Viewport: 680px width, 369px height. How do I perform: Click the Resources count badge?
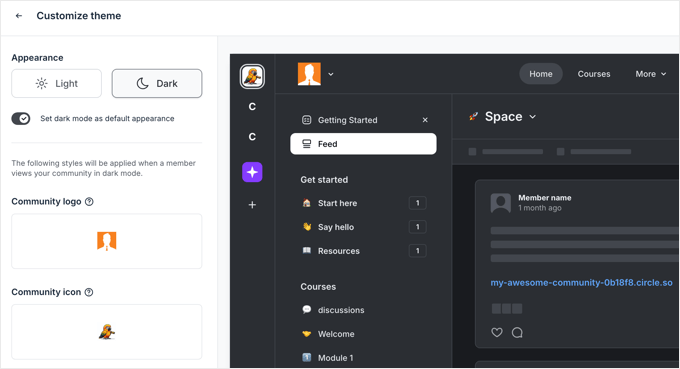tap(418, 251)
